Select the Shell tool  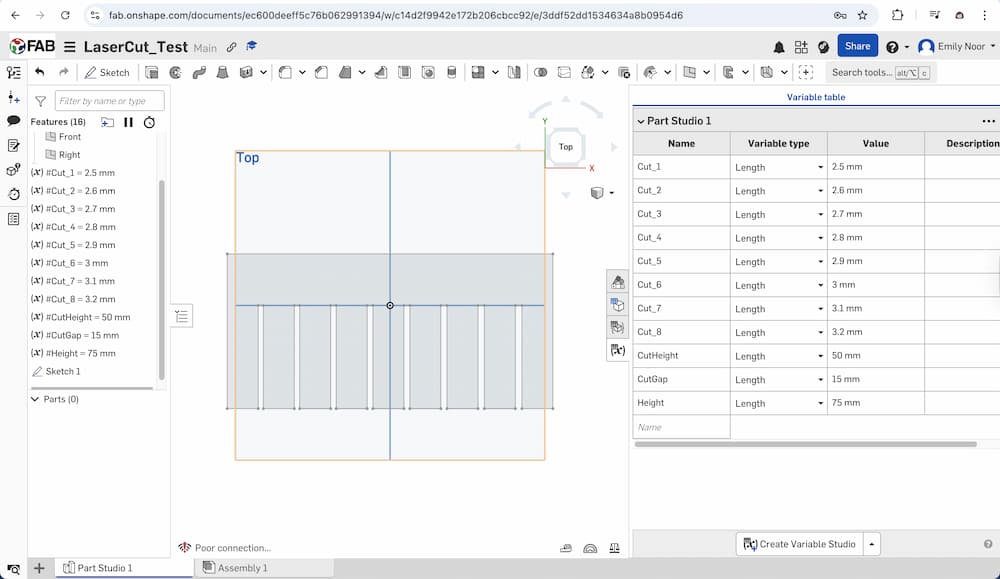[404, 73]
